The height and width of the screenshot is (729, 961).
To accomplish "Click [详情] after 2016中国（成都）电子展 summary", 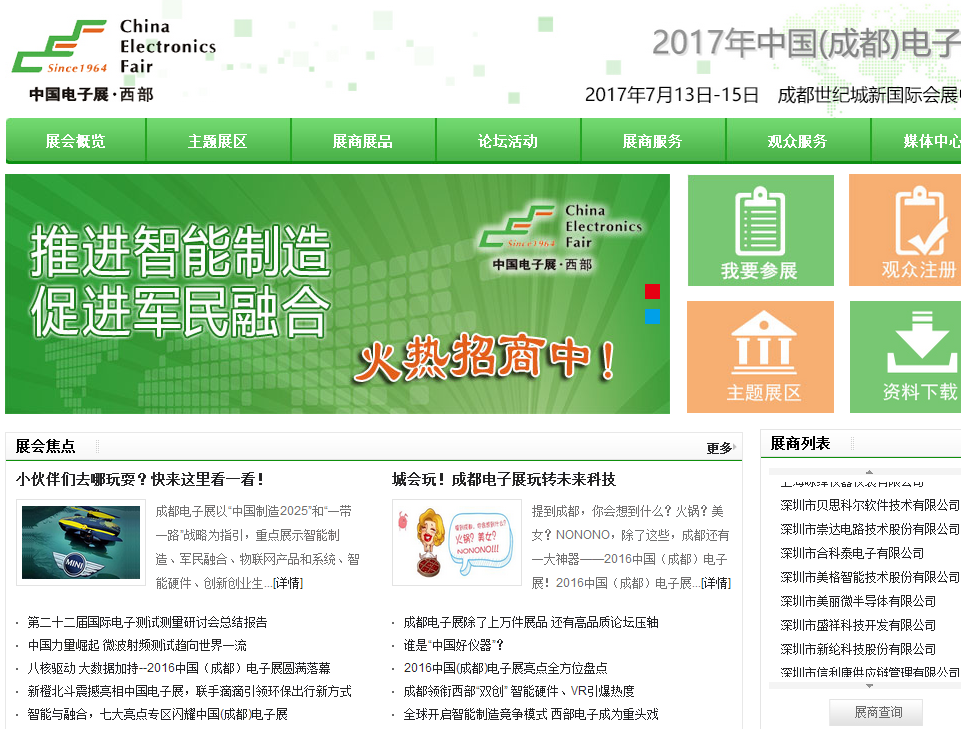I will 716,583.
